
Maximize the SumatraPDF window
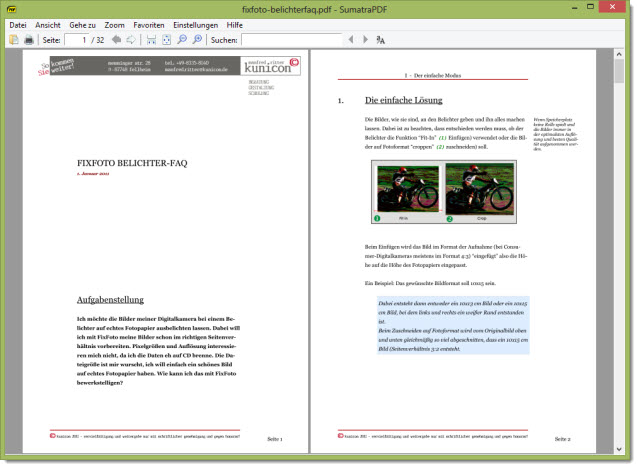pos(590,7)
